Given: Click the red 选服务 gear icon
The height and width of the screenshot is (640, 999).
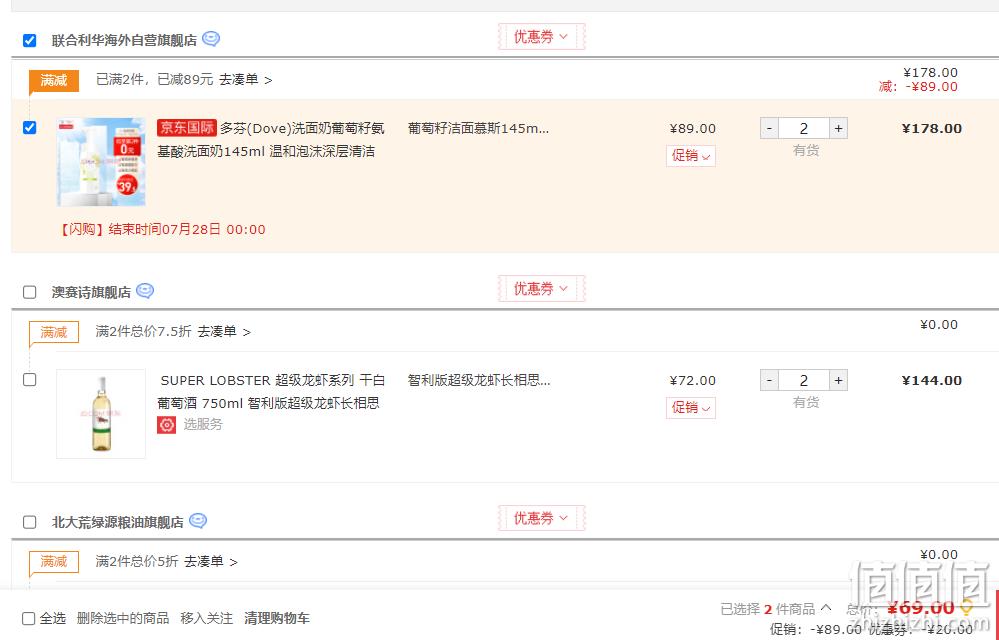Looking at the screenshot, I should click(x=166, y=425).
